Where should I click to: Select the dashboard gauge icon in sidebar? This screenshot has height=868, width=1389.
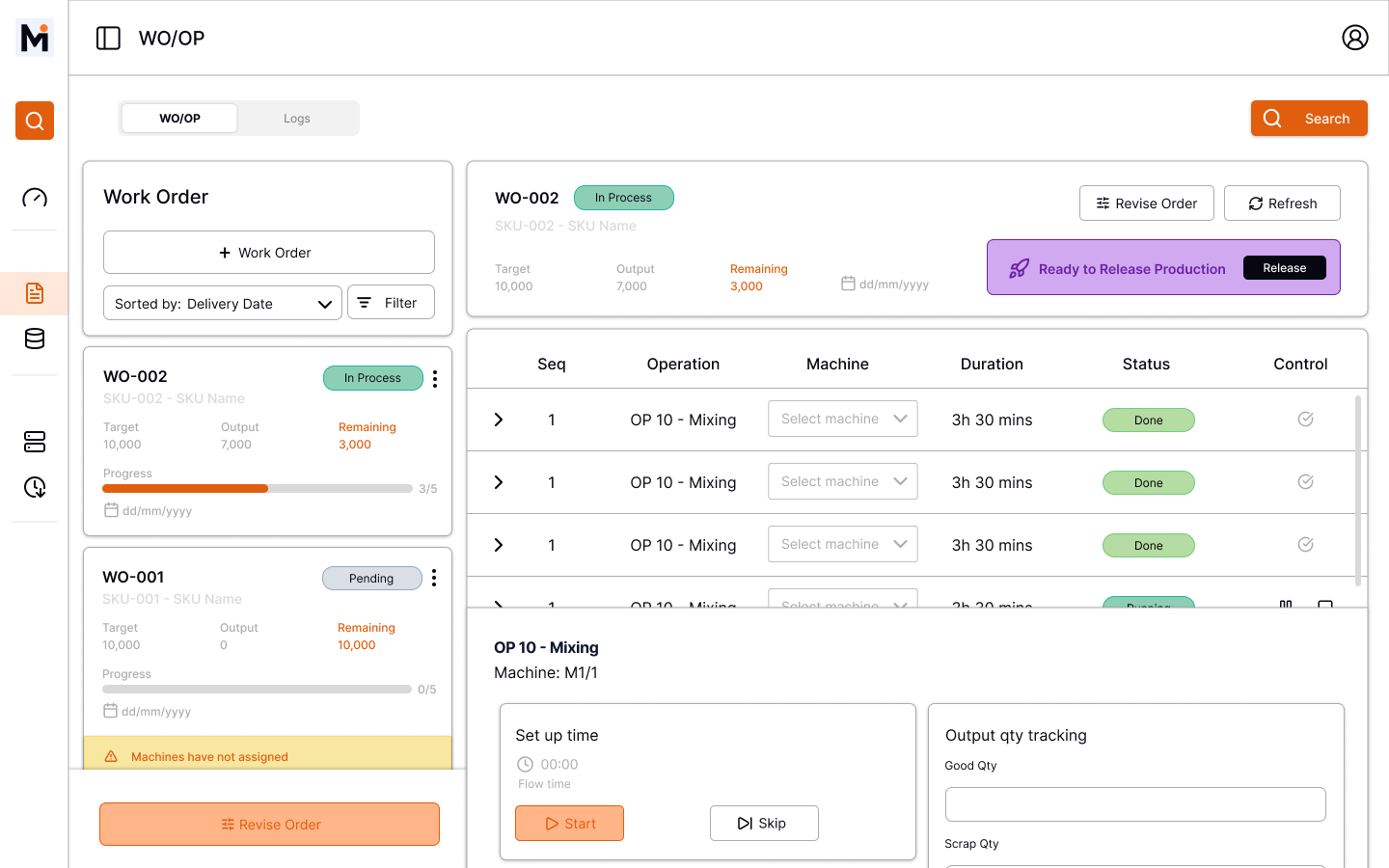(34, 197)
